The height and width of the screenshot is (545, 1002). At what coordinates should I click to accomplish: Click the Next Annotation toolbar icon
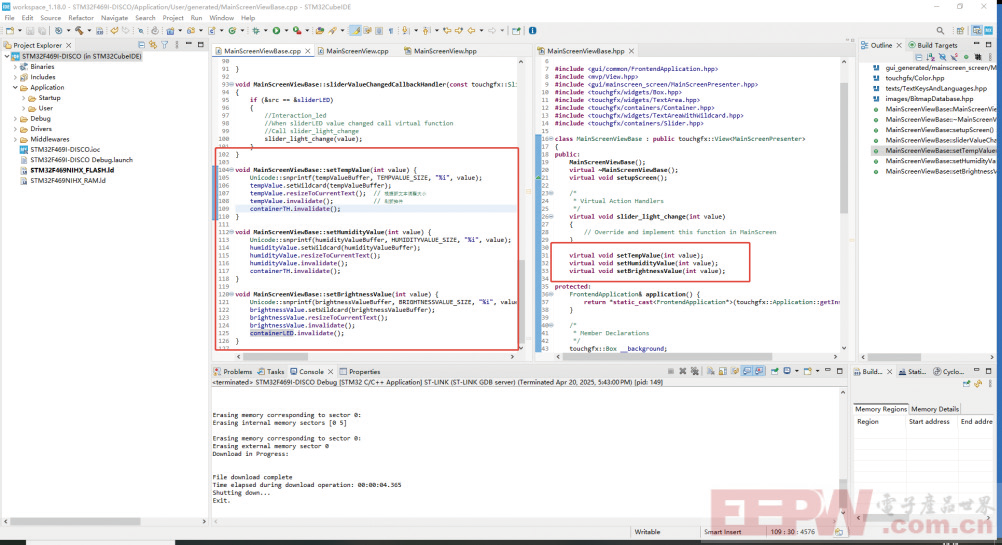pos(405,30)
